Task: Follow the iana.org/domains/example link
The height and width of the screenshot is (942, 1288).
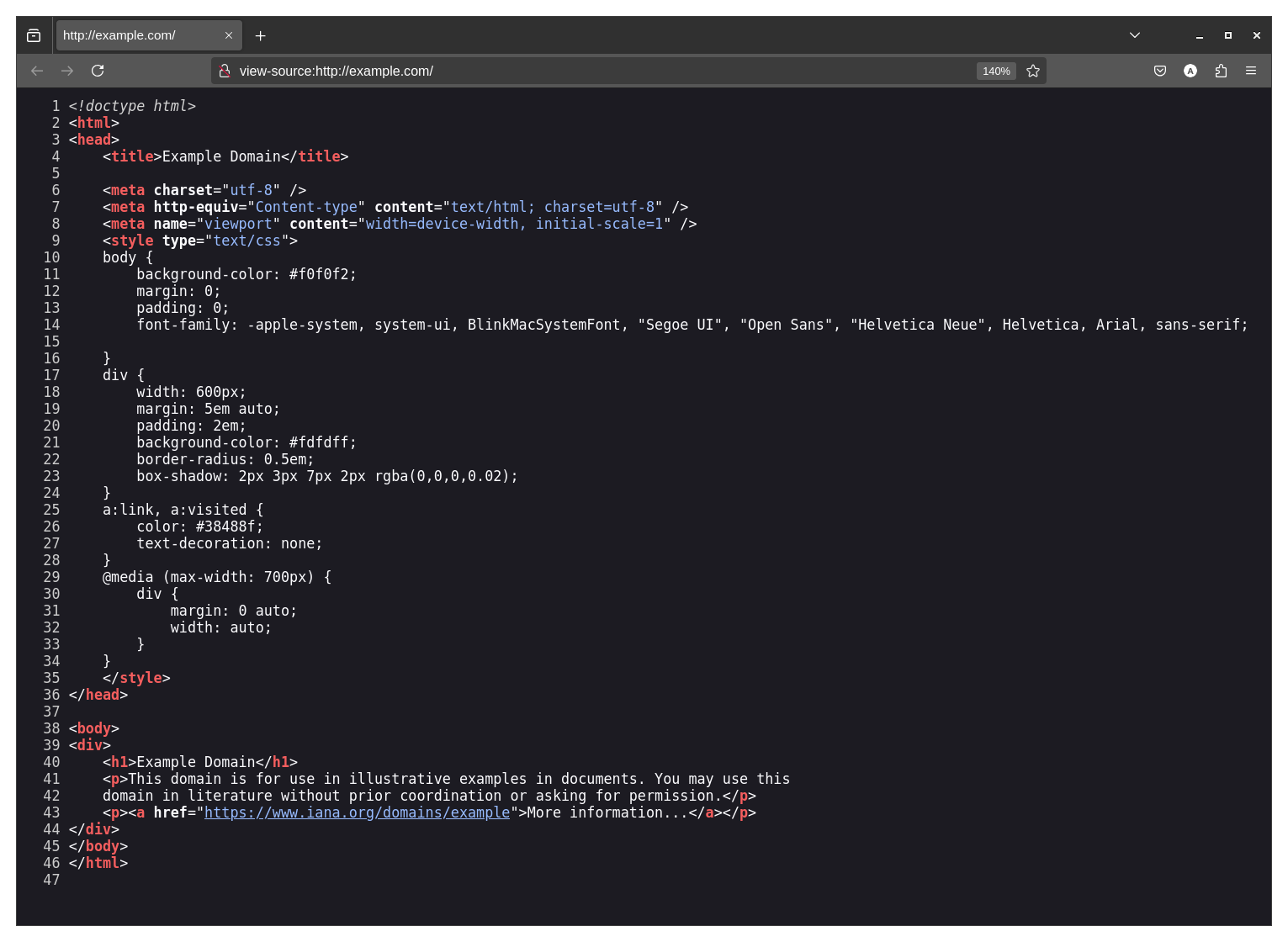Action: click(x=357, y=812)
